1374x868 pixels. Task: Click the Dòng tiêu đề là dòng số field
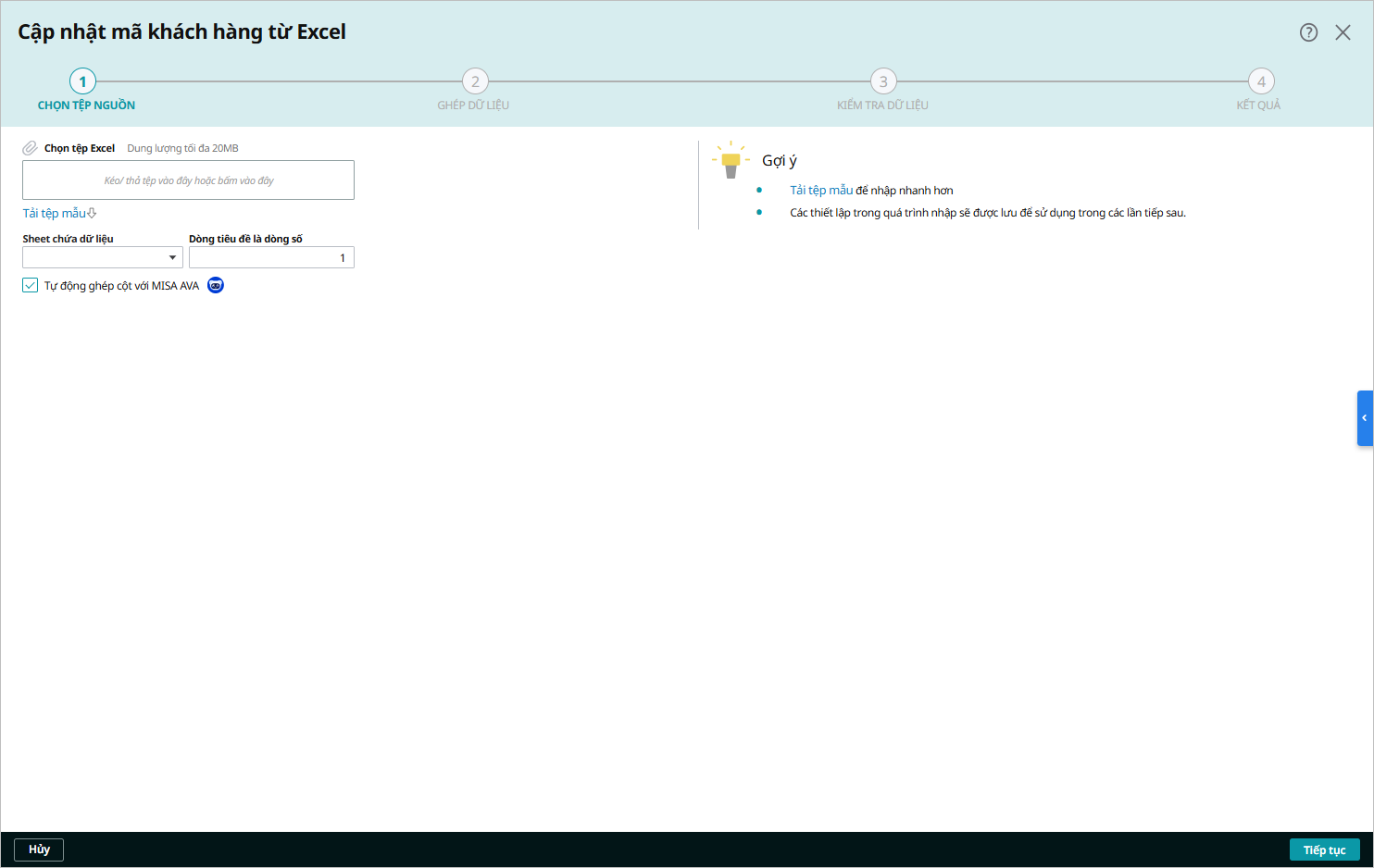click(271, 257)
